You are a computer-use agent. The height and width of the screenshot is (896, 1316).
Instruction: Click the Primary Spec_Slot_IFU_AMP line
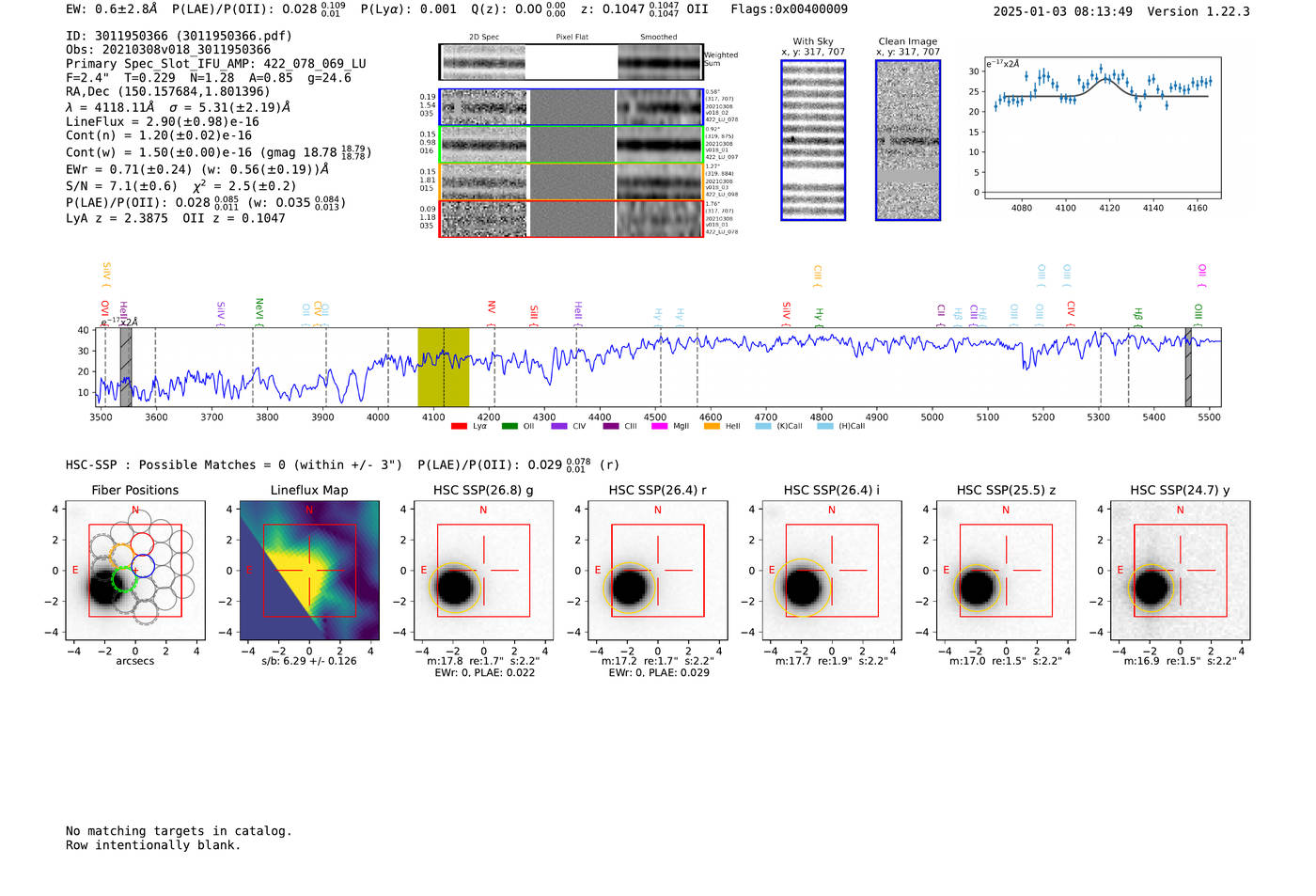[216, 64]
